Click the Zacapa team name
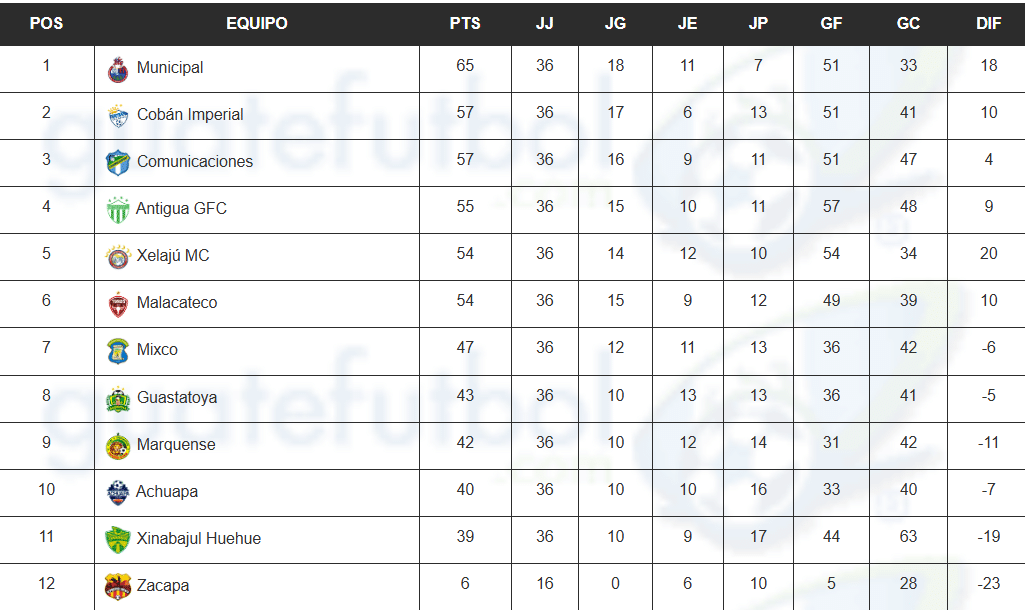1025x610 pixels. [163, 585]
